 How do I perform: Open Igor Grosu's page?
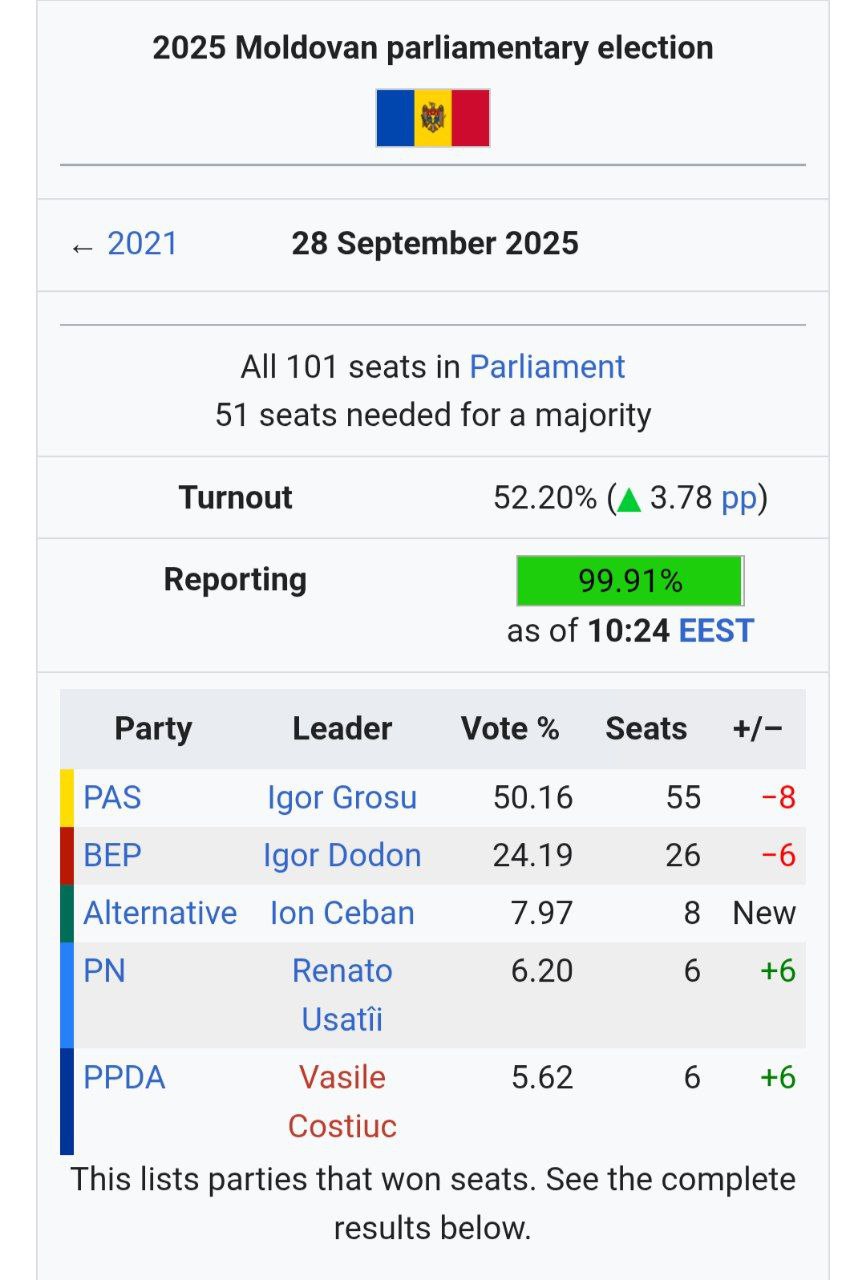(x=342, y=798)
